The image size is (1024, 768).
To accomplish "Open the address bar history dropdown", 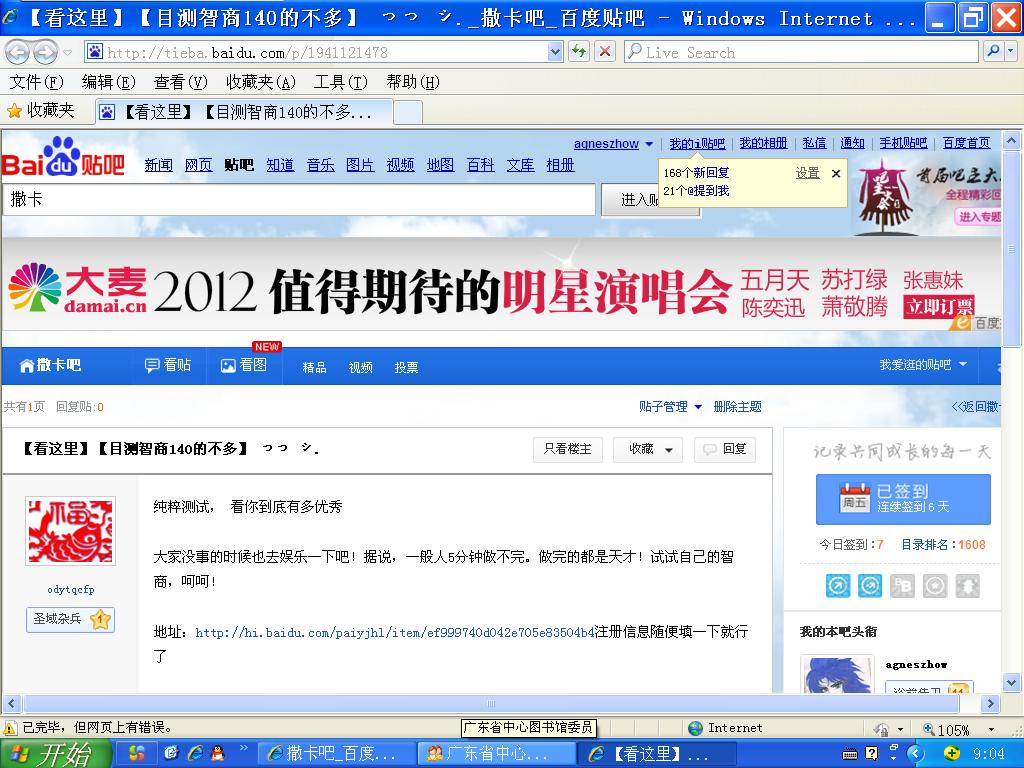I will coord(555,52).
